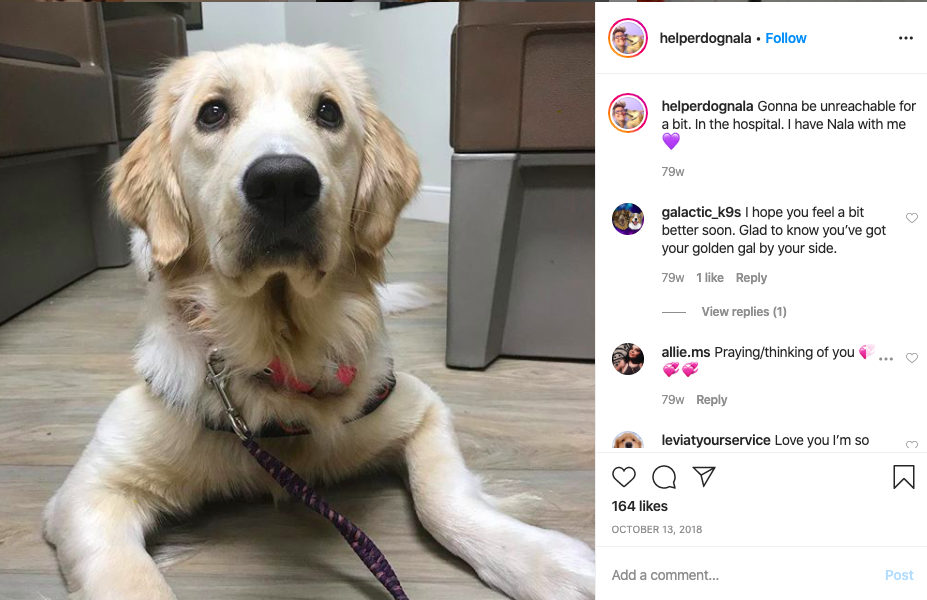Screen dimensions: 927x600
Task: Show who liked via 1 like link
Action: (x=709, y=277)
